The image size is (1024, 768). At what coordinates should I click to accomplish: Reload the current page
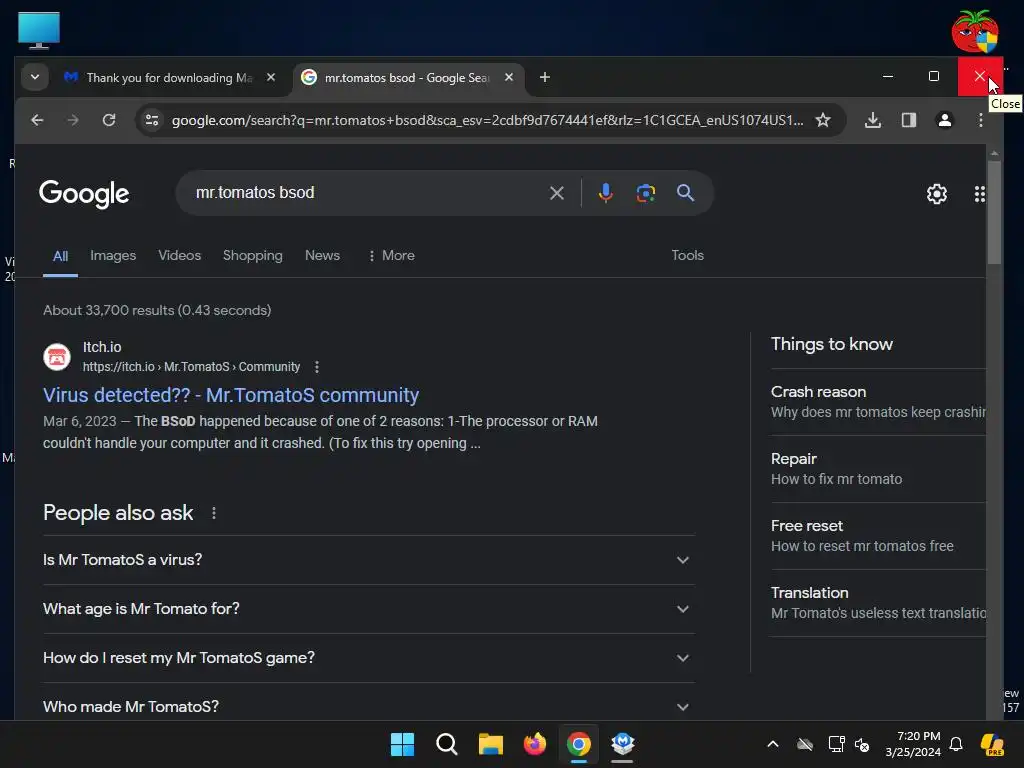pyautogui.click(x=109, y=120)
